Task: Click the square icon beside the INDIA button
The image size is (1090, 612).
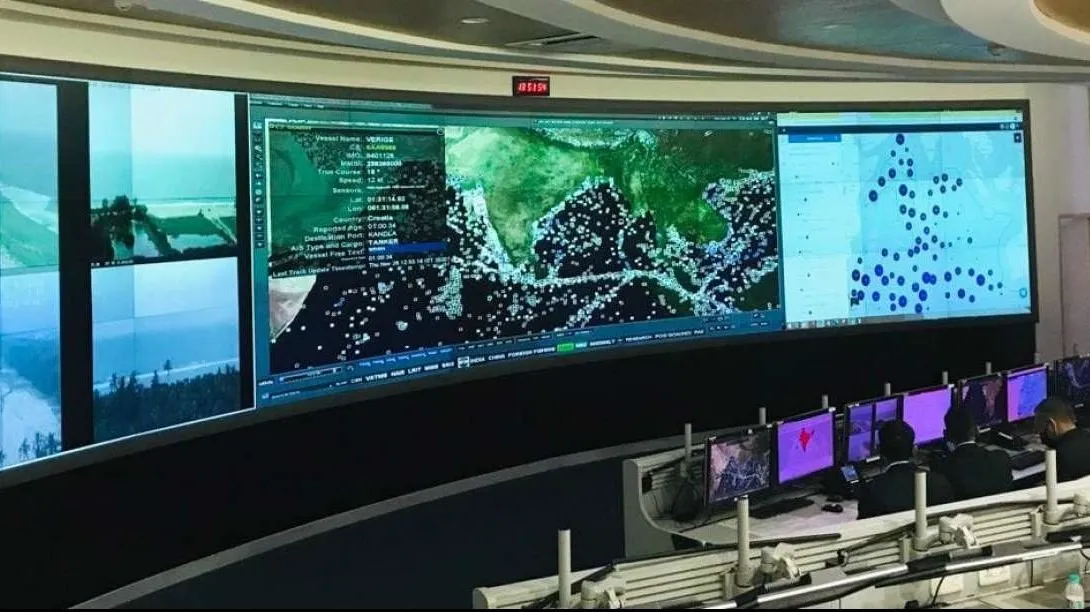Action: [463, 360]
